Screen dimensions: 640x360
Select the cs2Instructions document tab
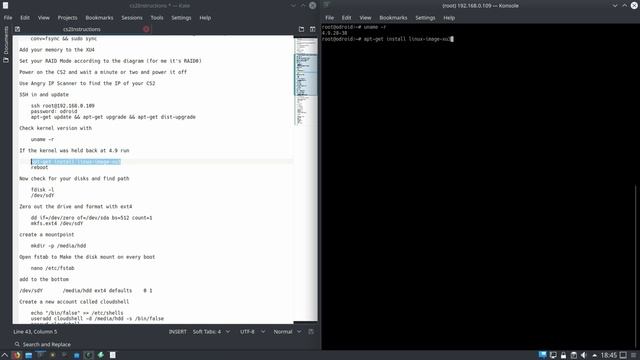tap(82, 29)
